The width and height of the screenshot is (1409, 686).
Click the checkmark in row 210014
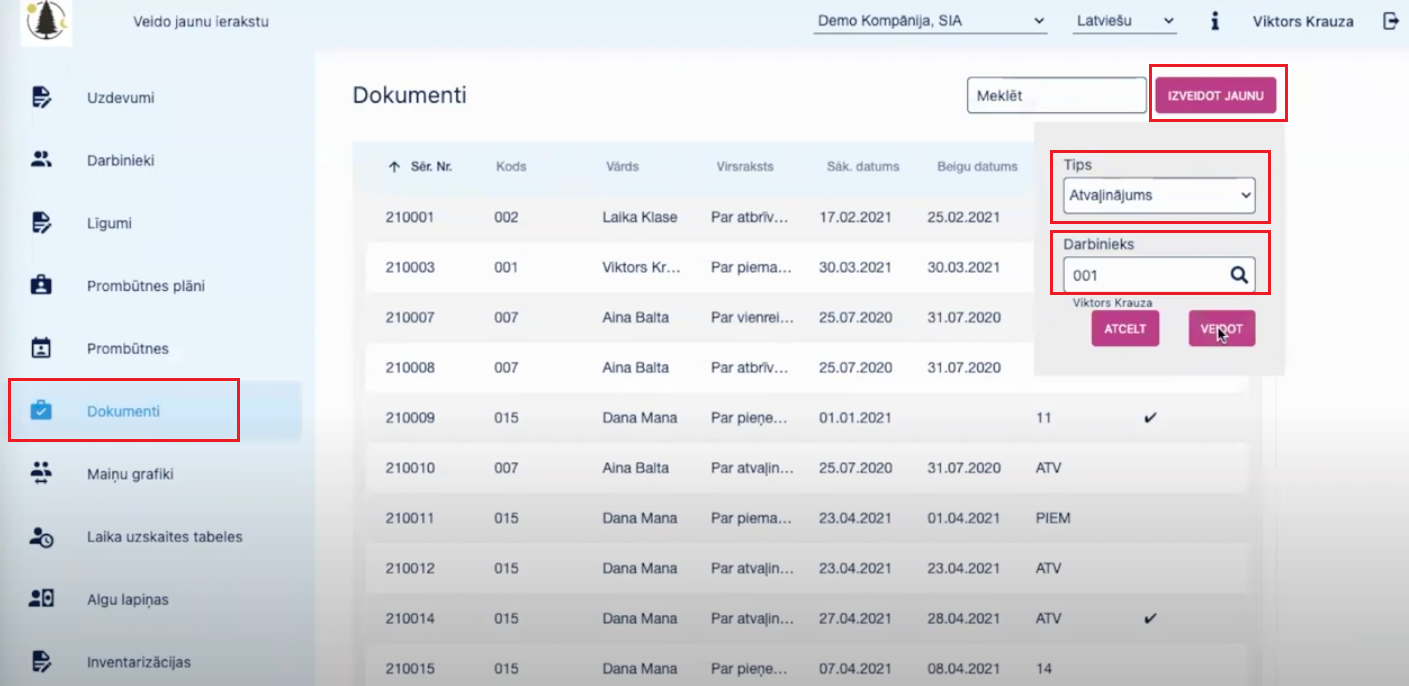click(1149, 618)
